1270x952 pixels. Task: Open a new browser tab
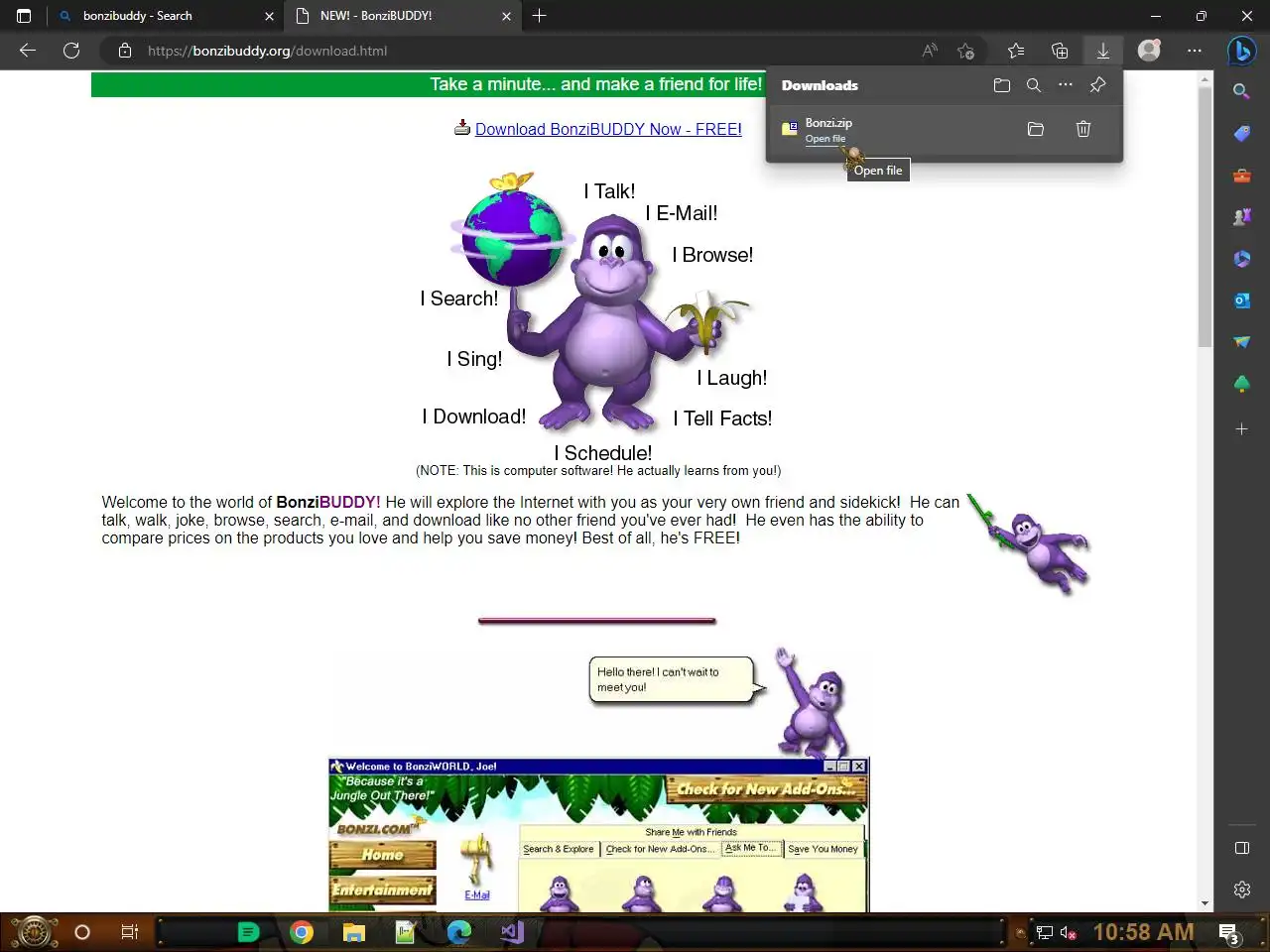point(539,16)
